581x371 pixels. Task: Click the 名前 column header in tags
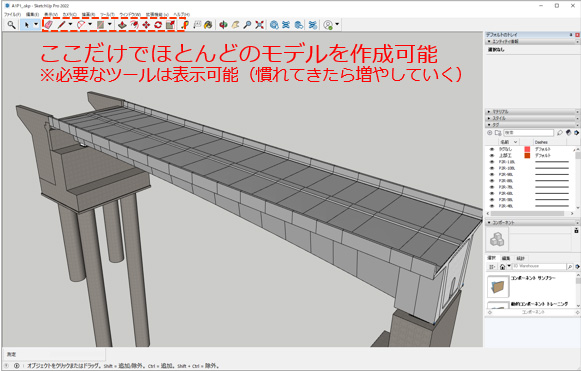click(508, 142)
